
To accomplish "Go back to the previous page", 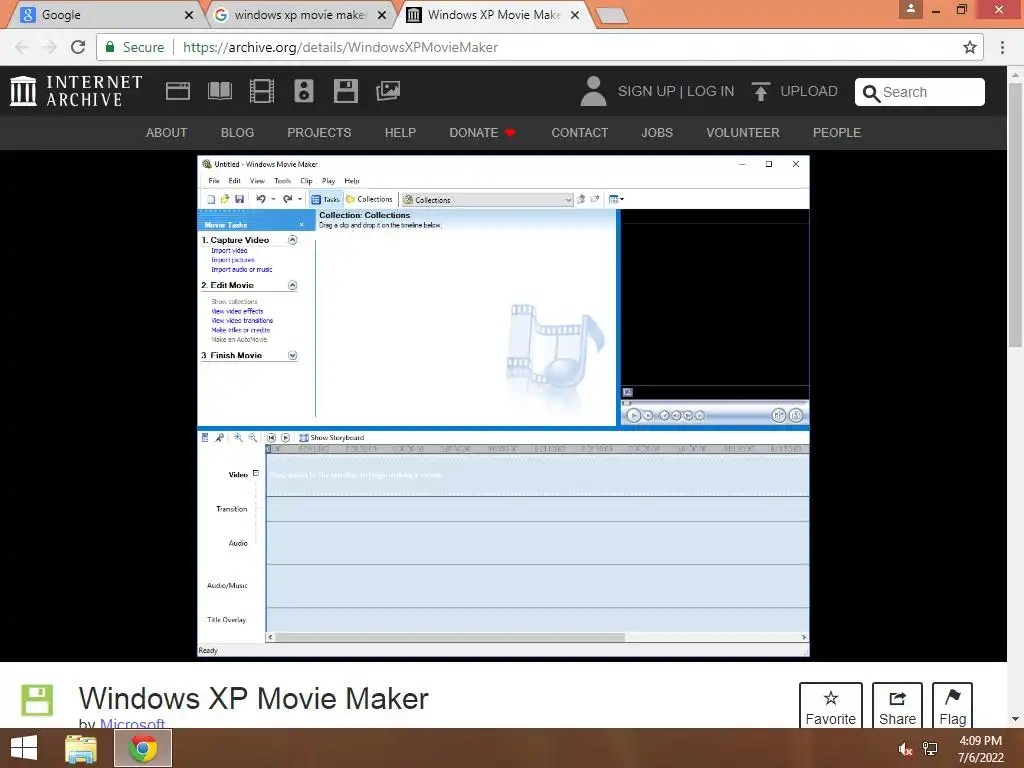I will click(22, 47).
